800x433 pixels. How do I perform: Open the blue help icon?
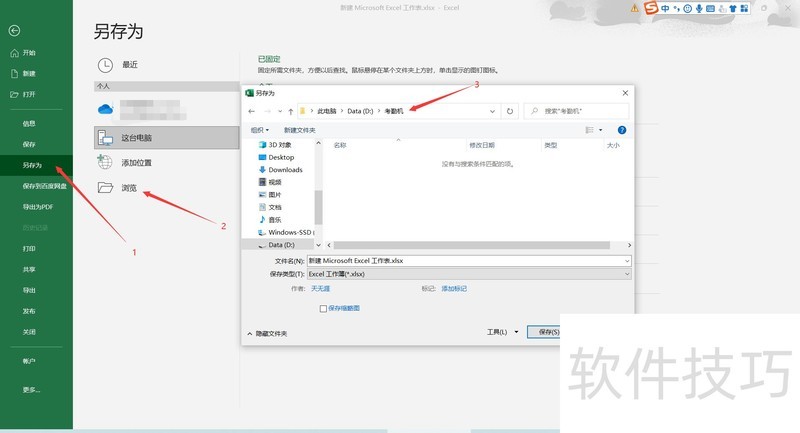621,130
